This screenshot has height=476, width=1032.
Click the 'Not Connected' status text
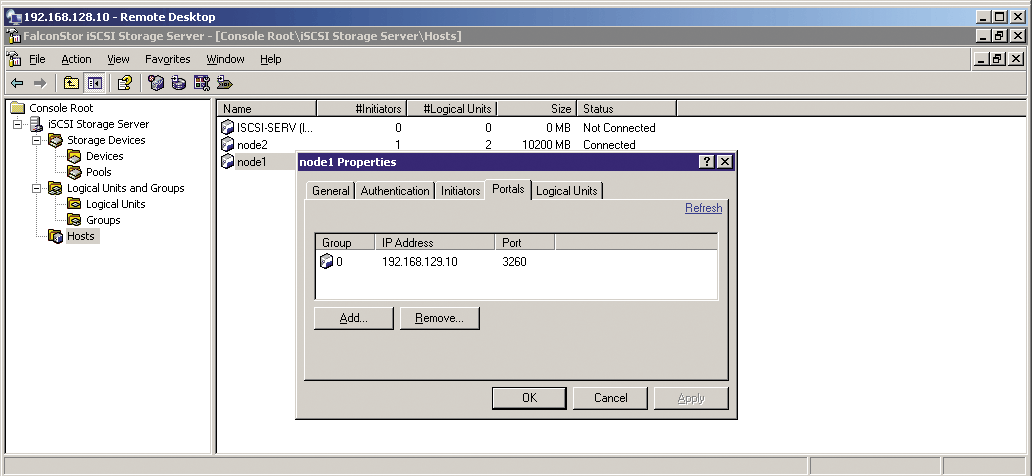point(619,128)
